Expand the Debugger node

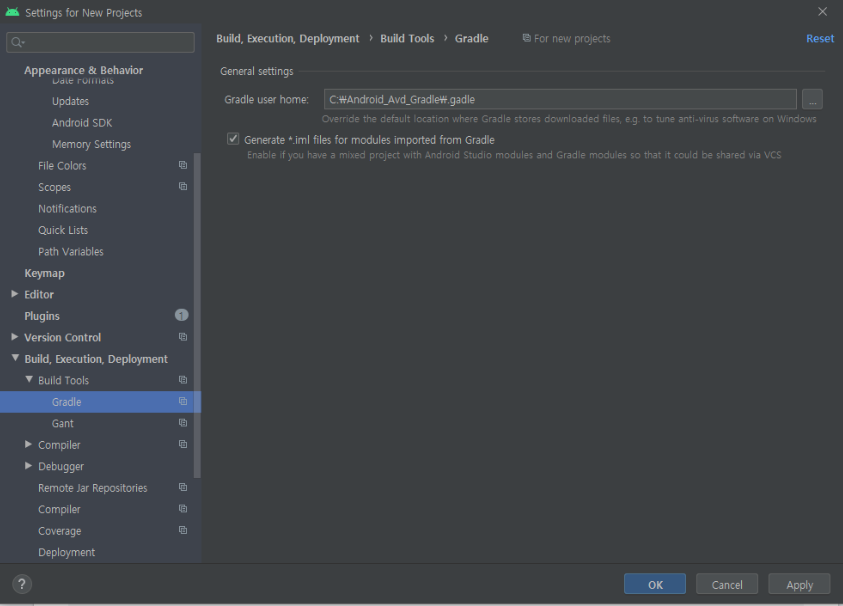[x=28, y=466]
